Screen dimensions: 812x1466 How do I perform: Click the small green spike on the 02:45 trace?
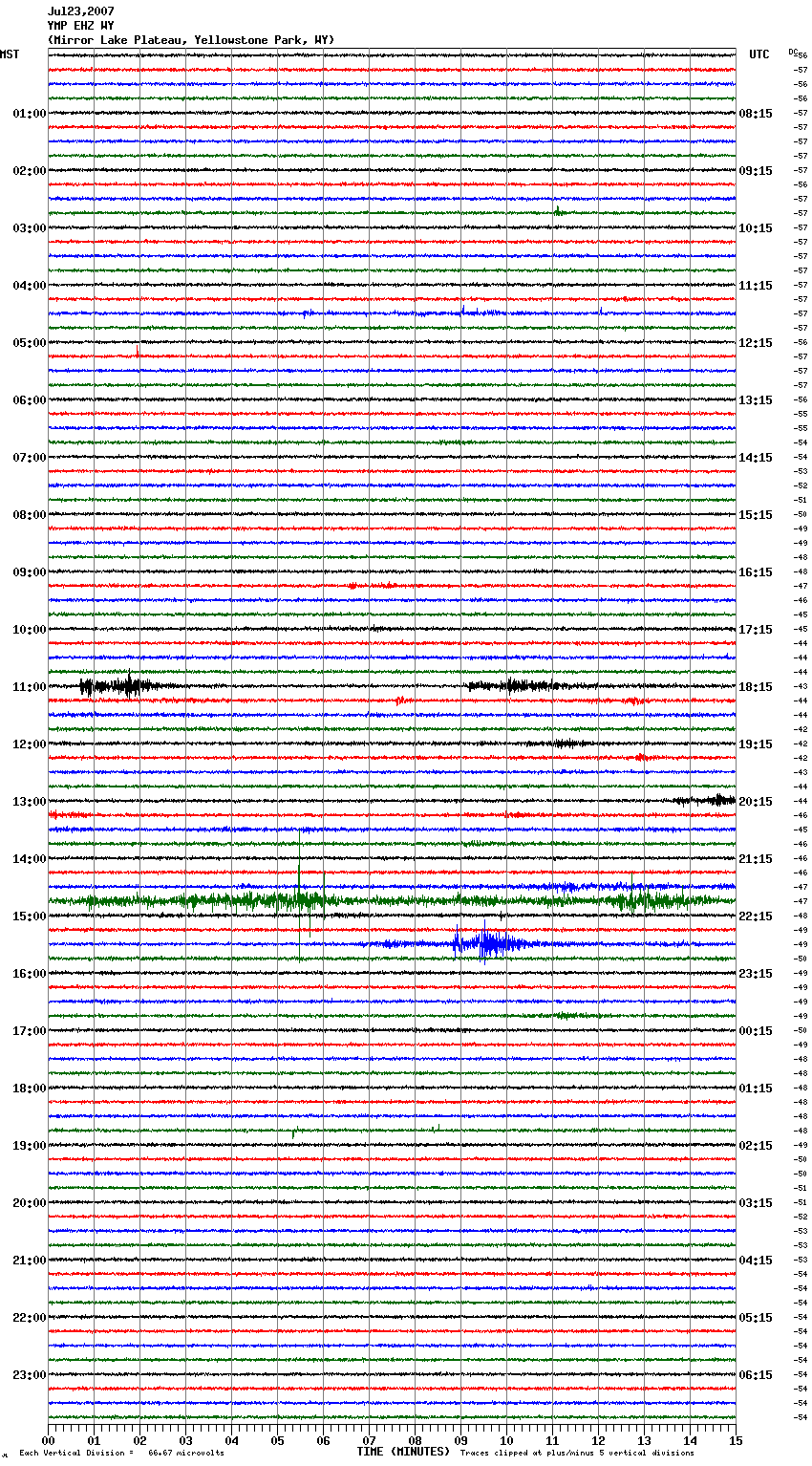(x=558, y=211)
